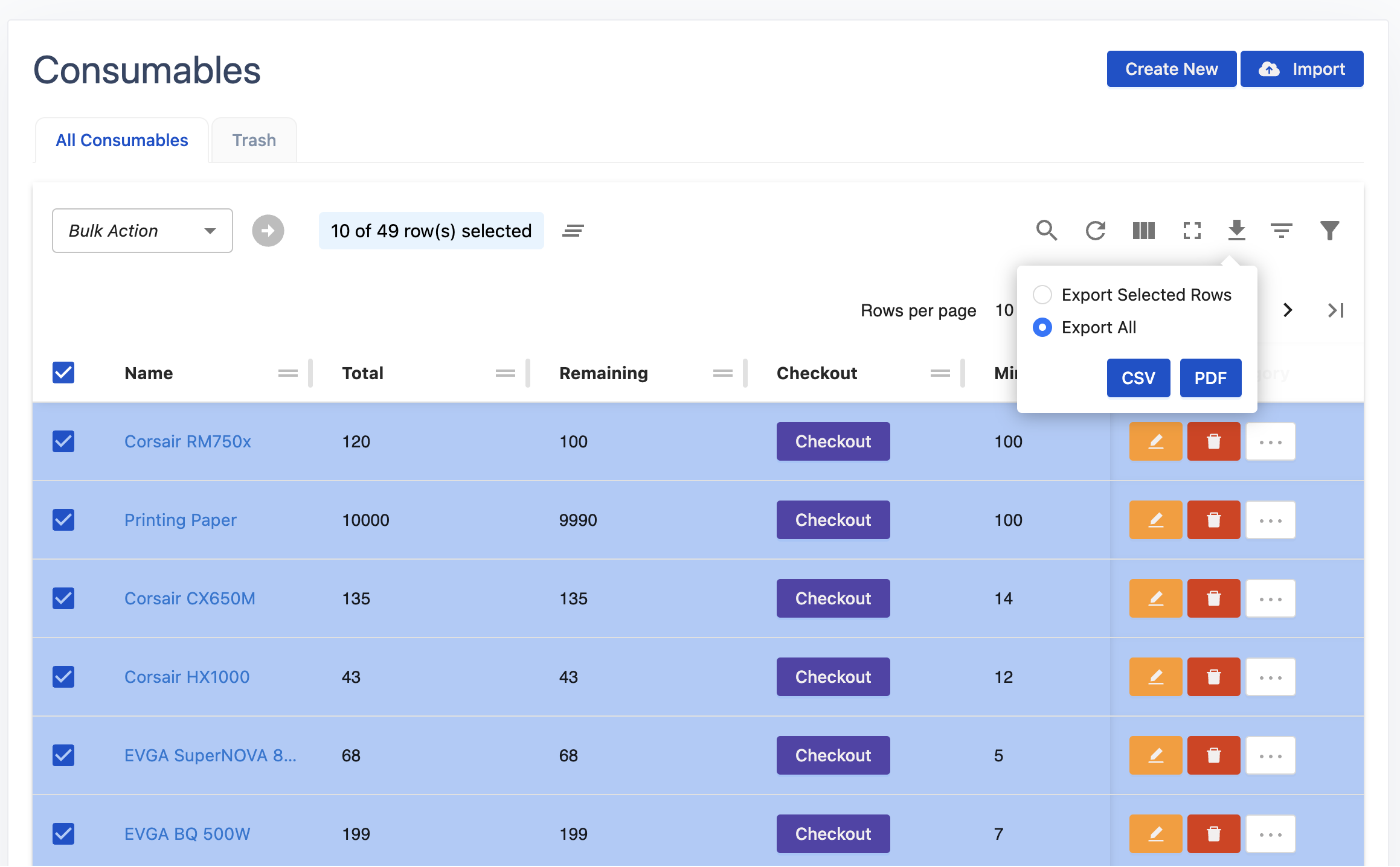Image resolution: width=1400 pixels, height=867 pixels.
Task: Click the Checkout column drag handle
Action: [940, 373]
